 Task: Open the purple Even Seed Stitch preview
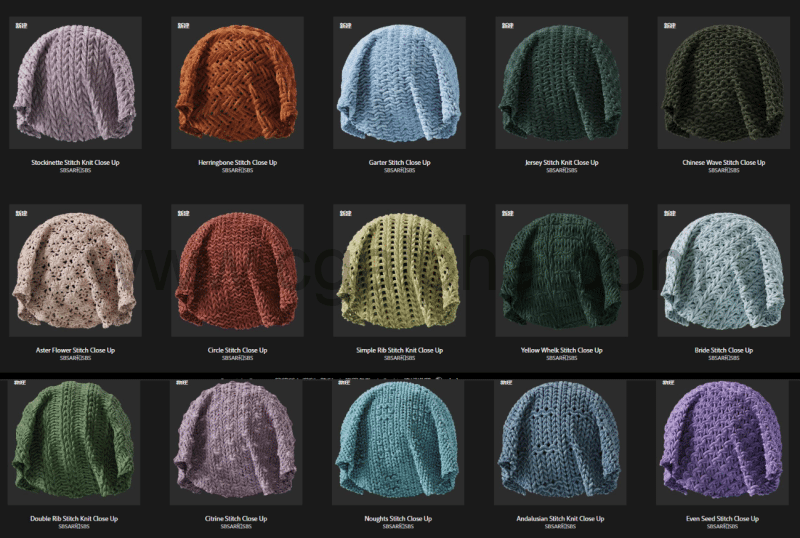(x=722, y=442)
